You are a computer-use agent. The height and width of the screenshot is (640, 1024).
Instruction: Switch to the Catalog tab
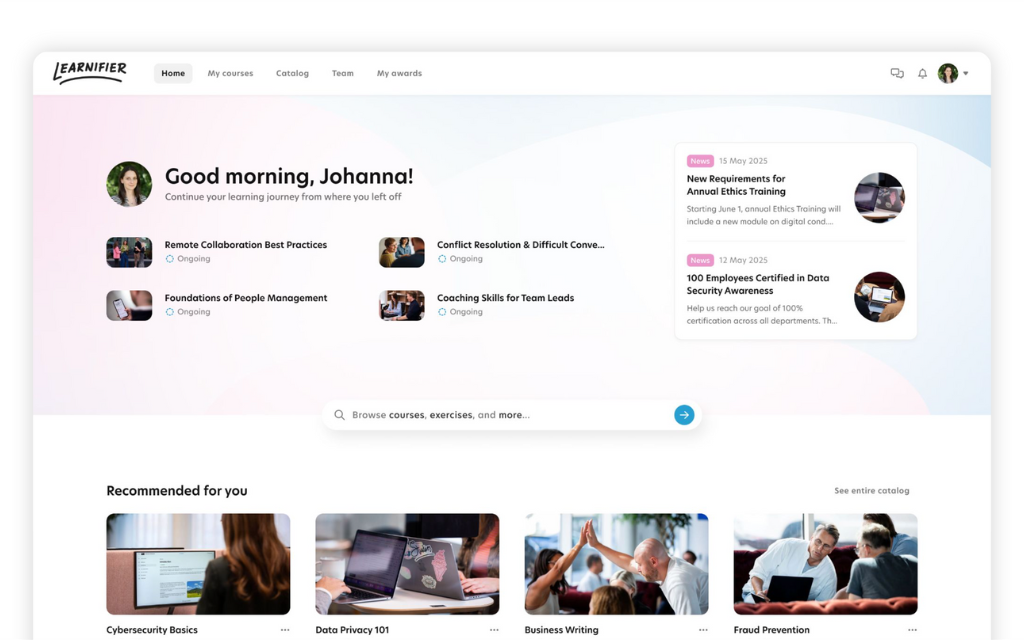(x=292, y=73)
